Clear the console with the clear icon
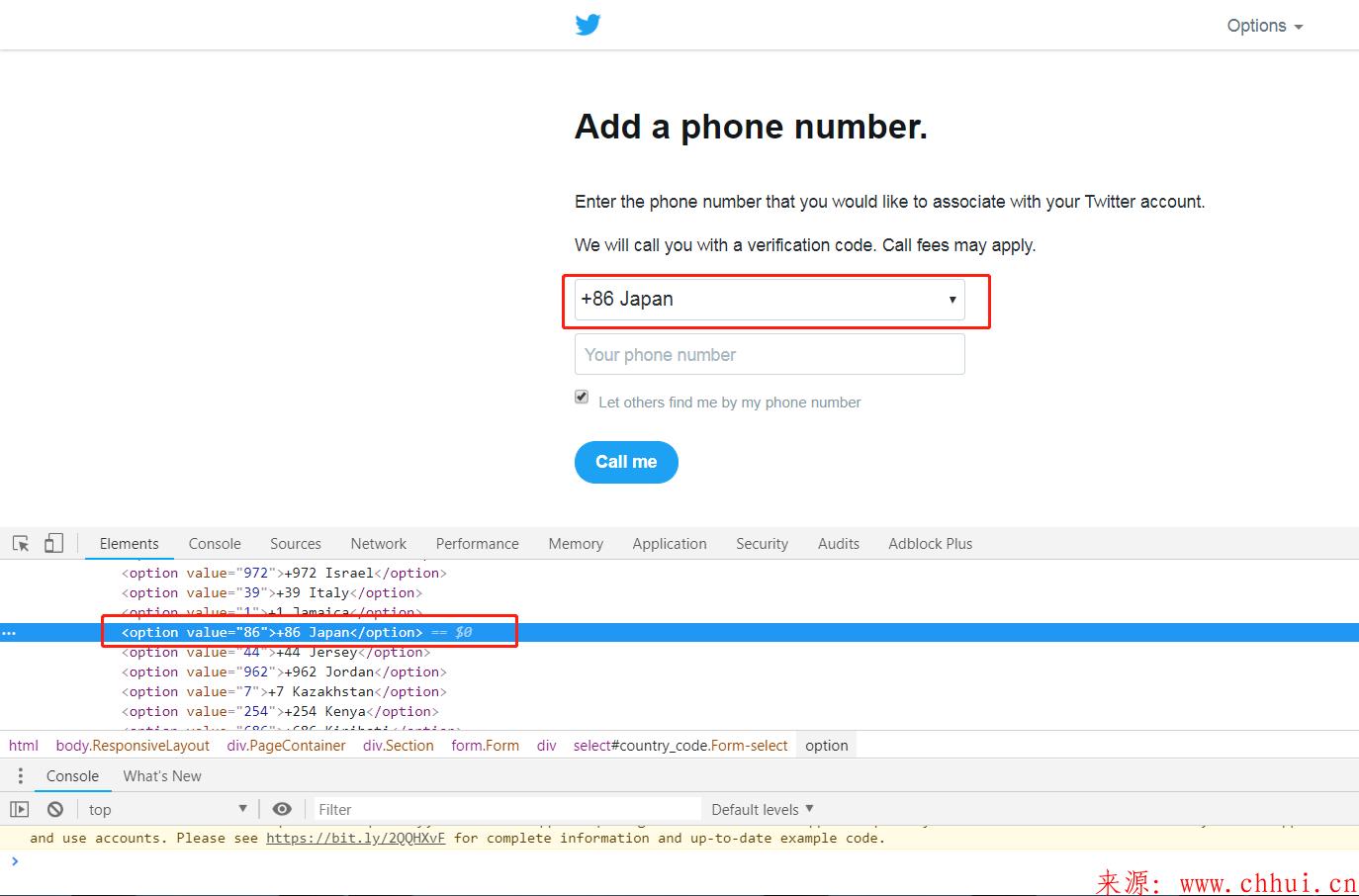This screenshot has height=896, width=1359. [x=55, y=809]
